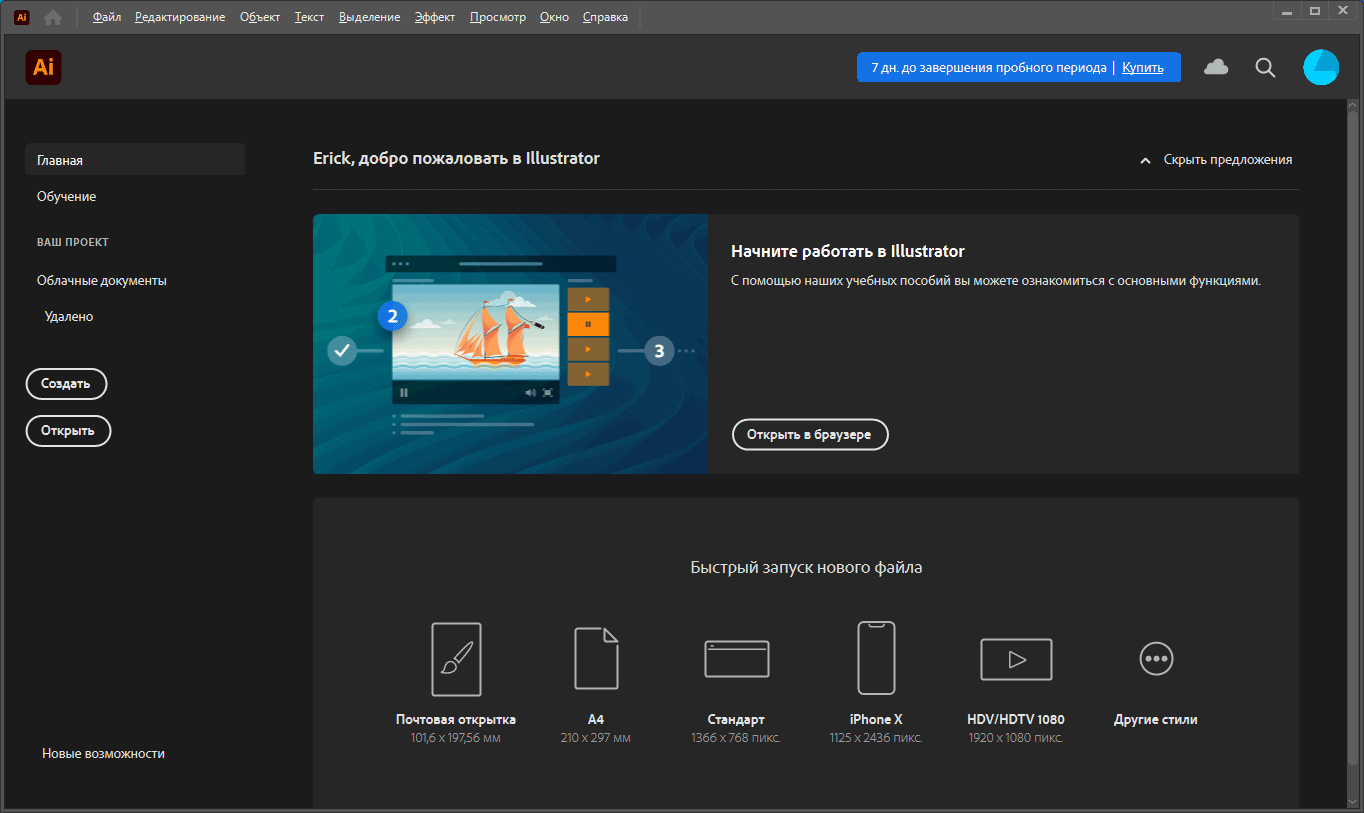Select the HDV/HDTV 1080 video preset icon

[1016, 659]
